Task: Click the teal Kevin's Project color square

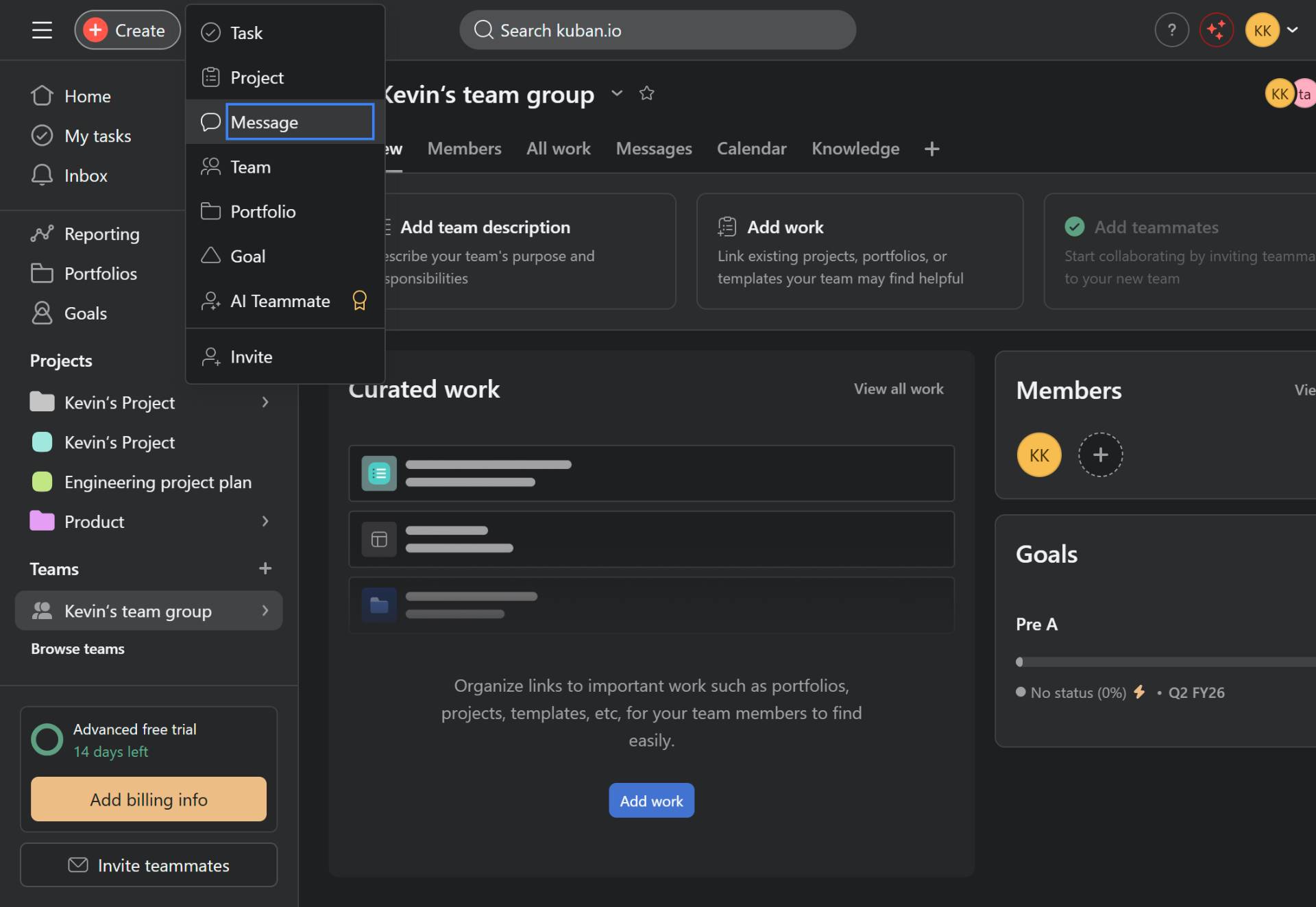Action: (42, 442)
